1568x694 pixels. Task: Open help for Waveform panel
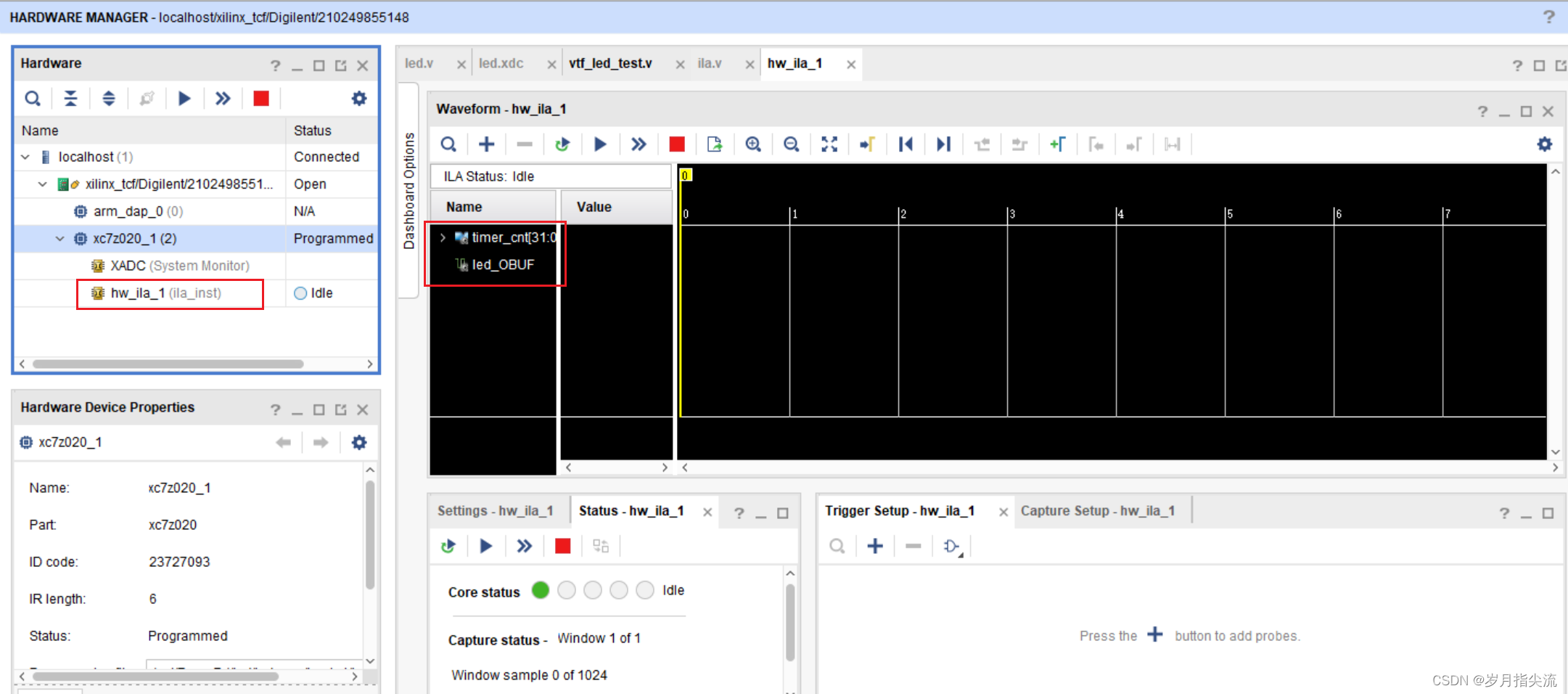(x=1482, y=111)
